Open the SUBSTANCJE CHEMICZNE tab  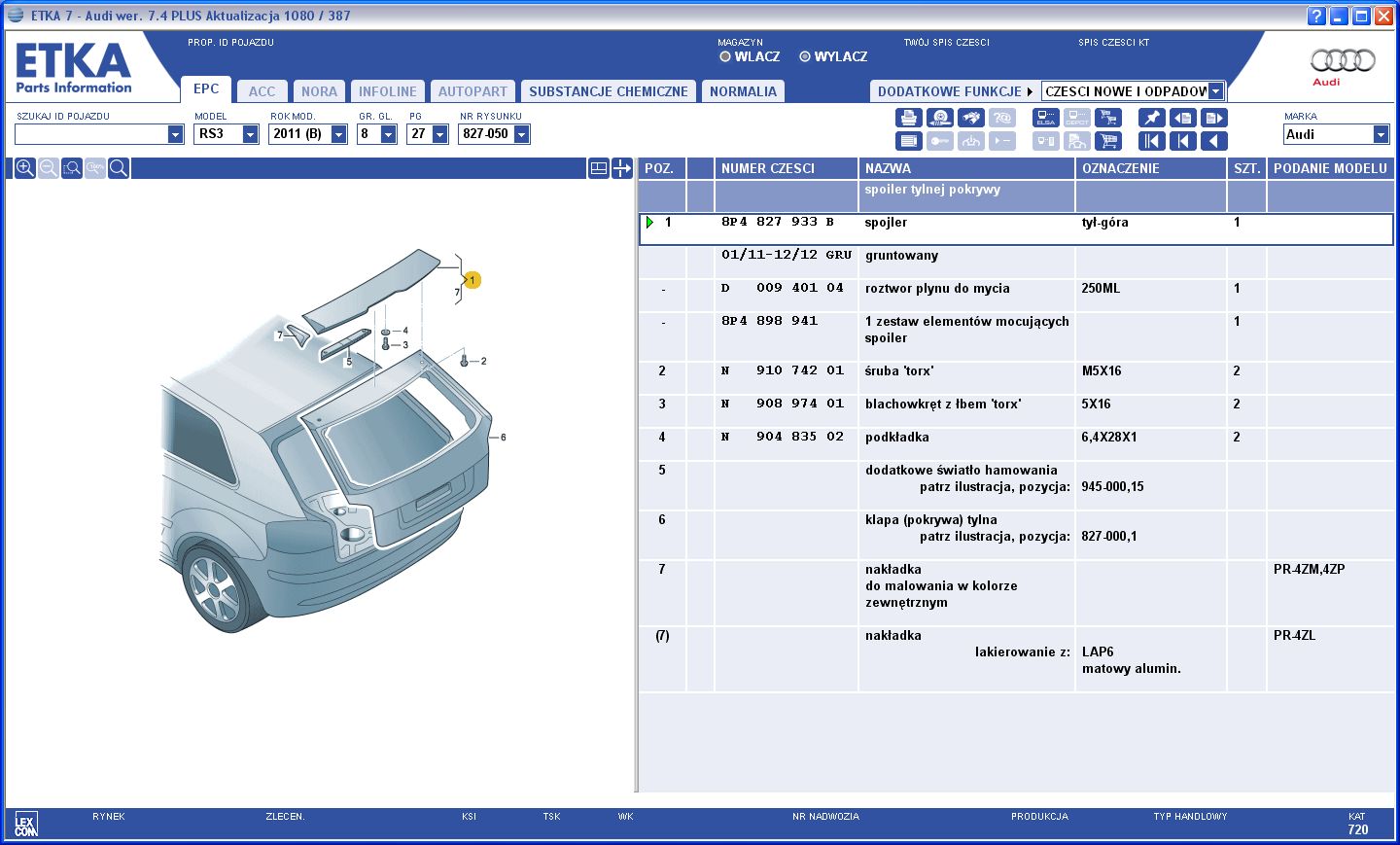tap(609, 91)
